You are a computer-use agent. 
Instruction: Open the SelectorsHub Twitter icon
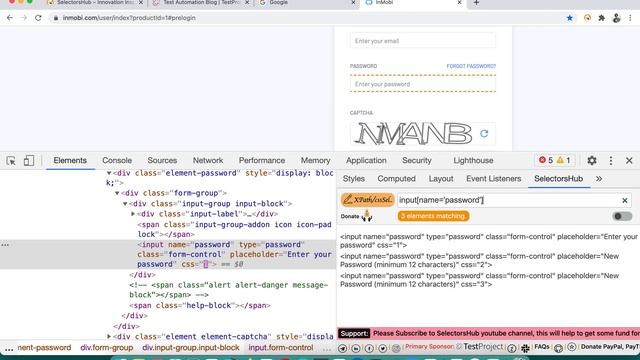tap(382, 348)
